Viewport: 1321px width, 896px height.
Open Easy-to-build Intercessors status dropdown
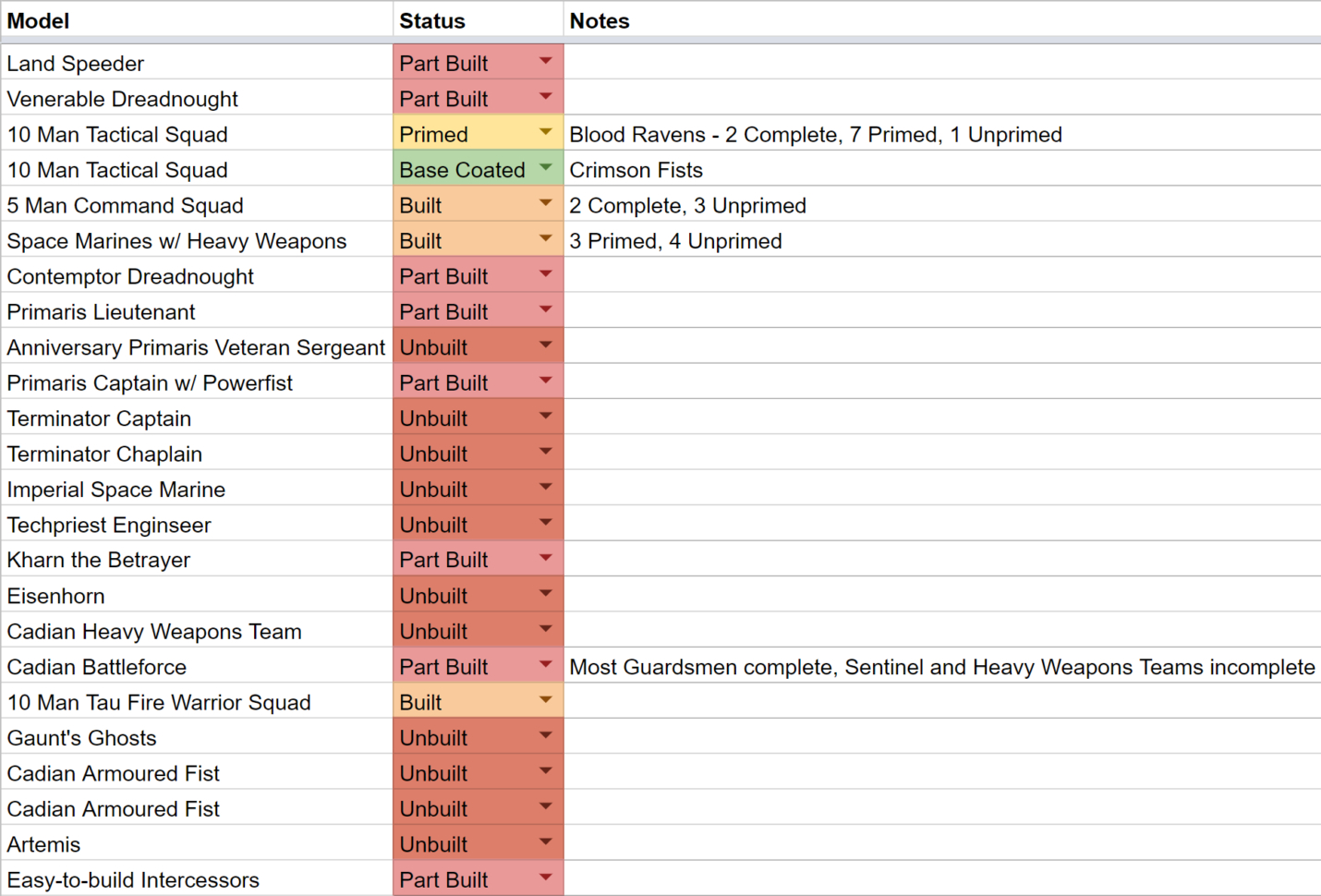[546, 878]
